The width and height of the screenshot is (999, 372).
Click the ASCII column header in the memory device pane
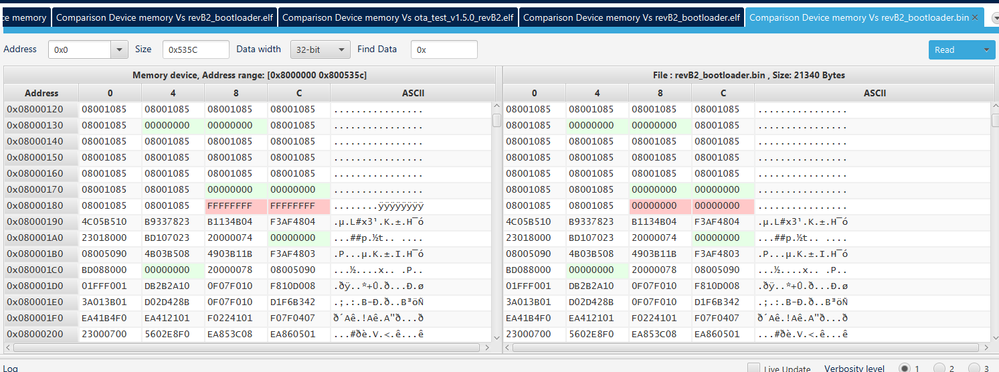pyautogui.click(x=413, y=92)
